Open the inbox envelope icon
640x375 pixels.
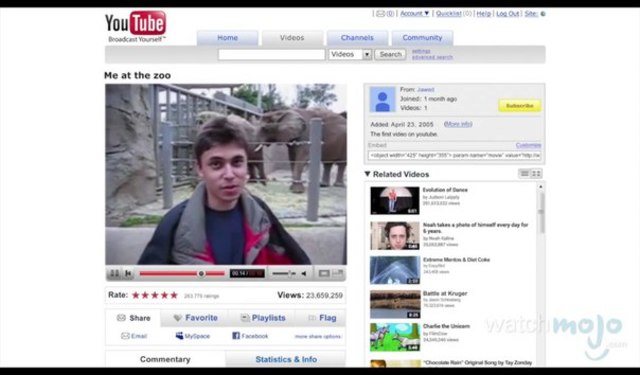point(380,13)
